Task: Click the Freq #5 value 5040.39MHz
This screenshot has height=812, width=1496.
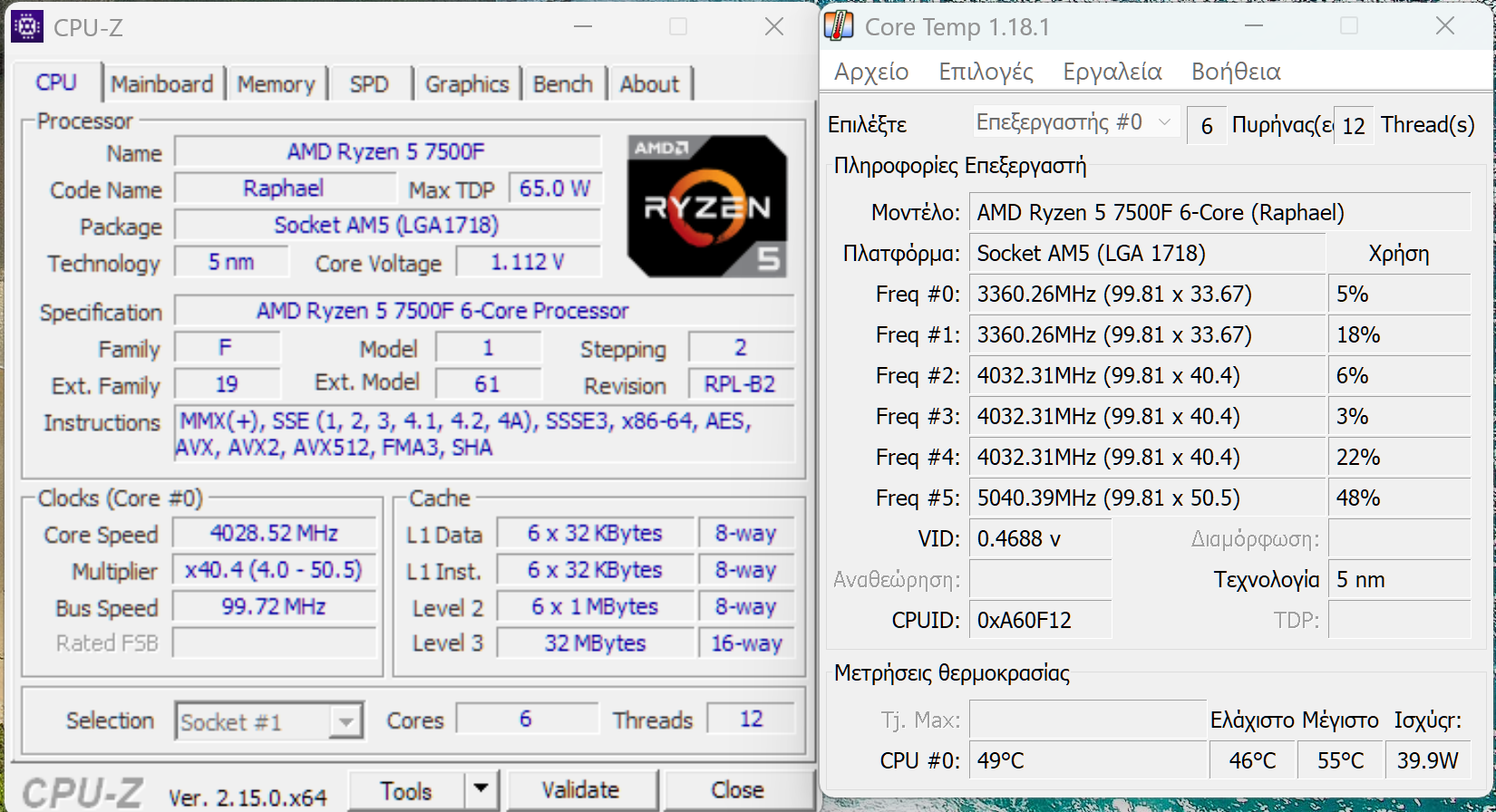Action: click(1147, 498)
